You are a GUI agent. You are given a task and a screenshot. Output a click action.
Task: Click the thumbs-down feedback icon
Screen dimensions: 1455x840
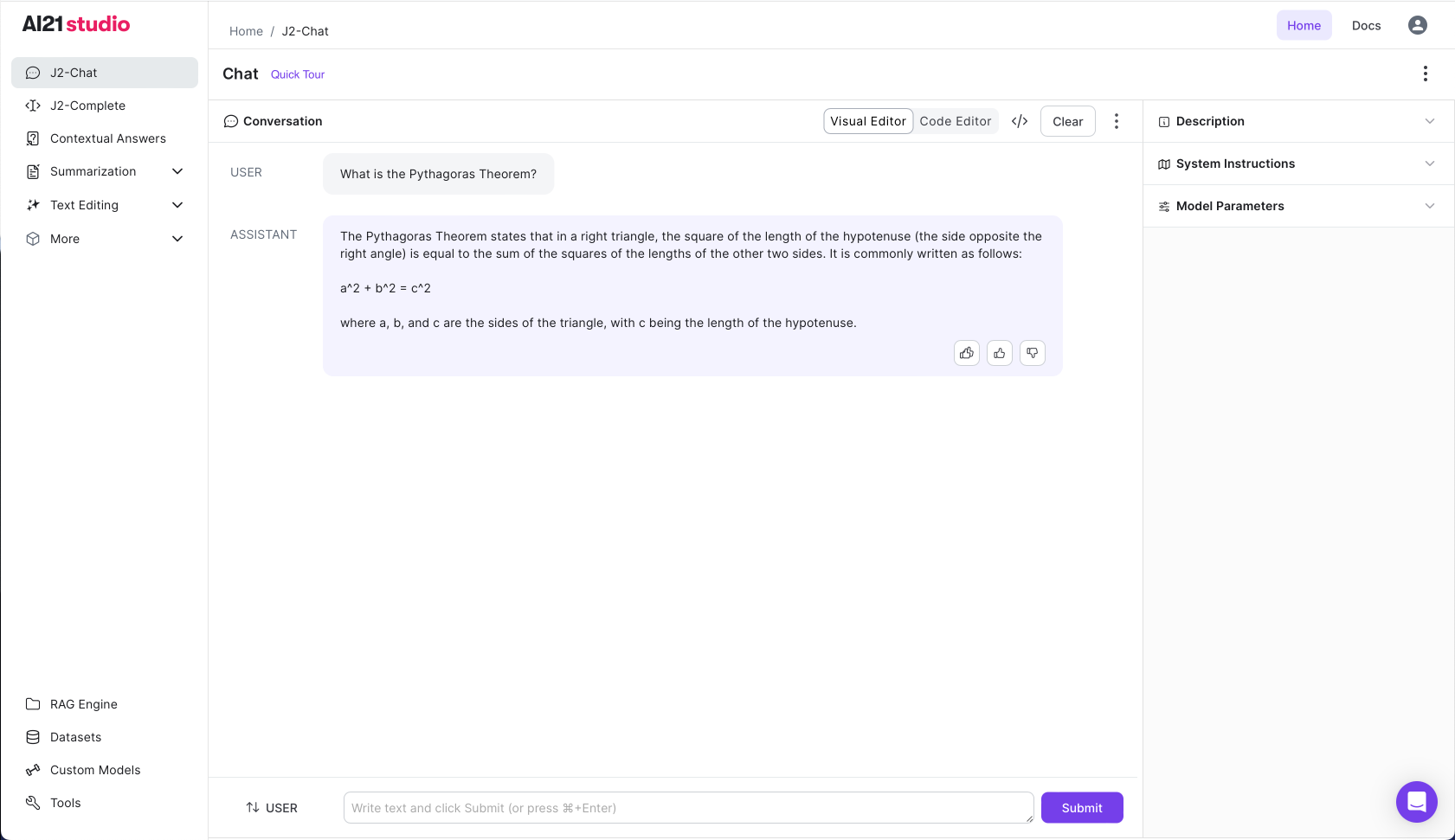coord(1033,353)
